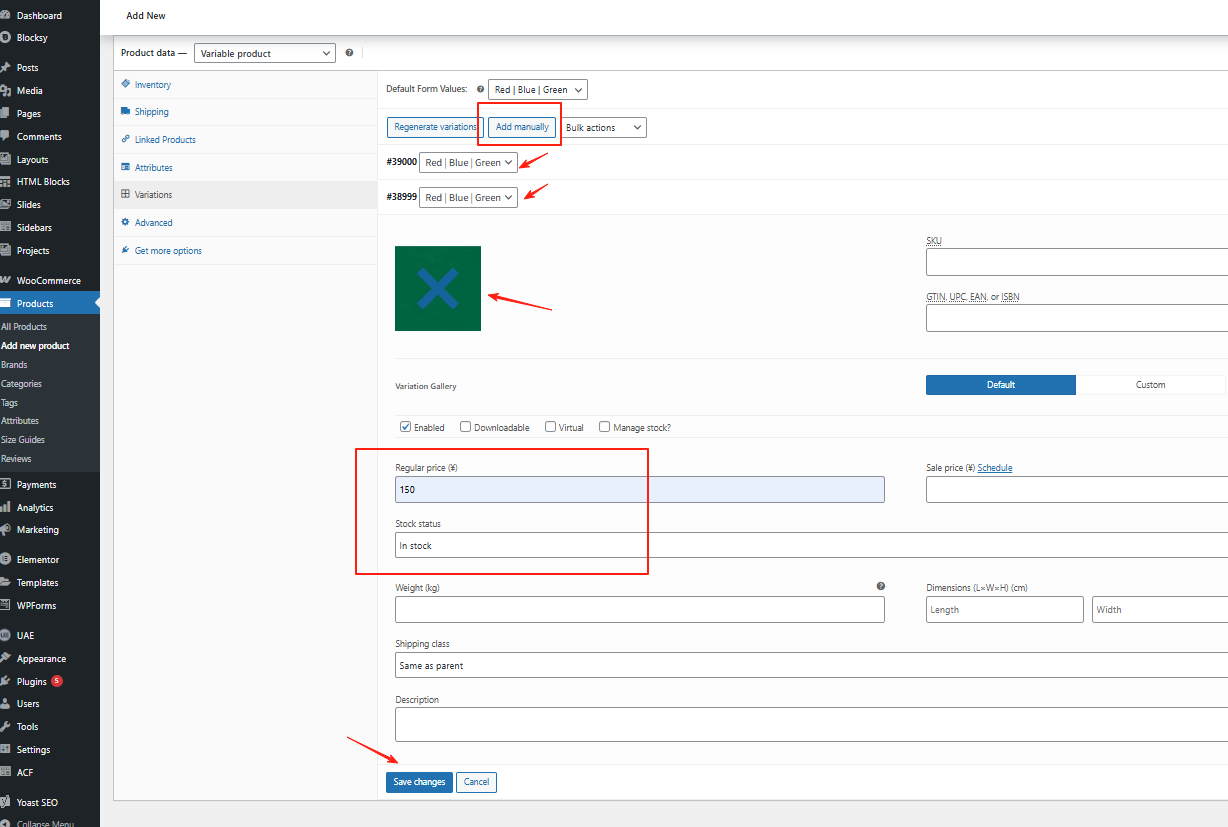Check the Manage stock? checkbox
The width and height of the screenshot is (1228, 827).
604,427
